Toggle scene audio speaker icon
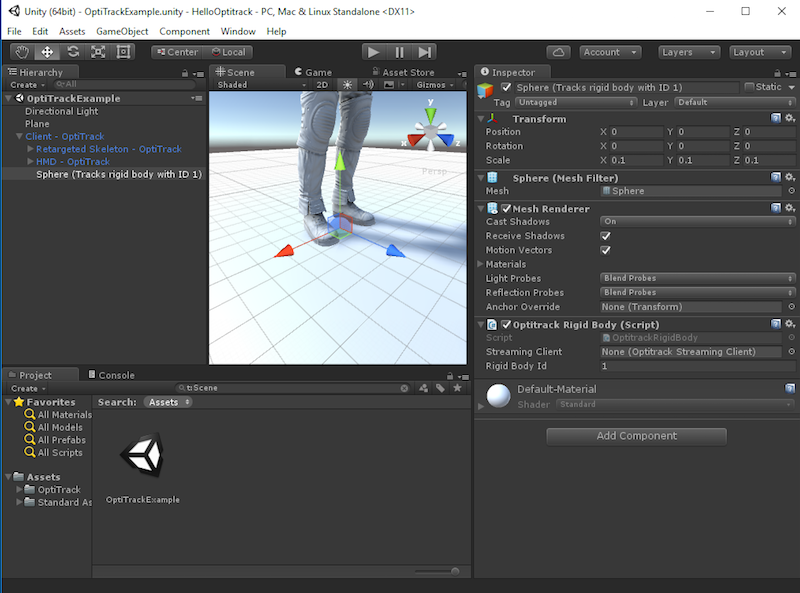The width and height of the screenshot is (800, 593). tap(368, 85)
